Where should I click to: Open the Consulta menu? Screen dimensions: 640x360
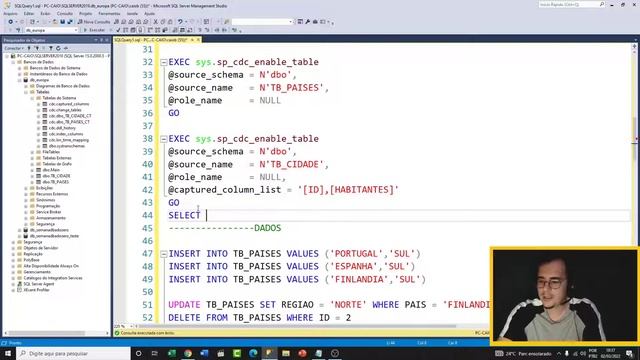point(64,13)
